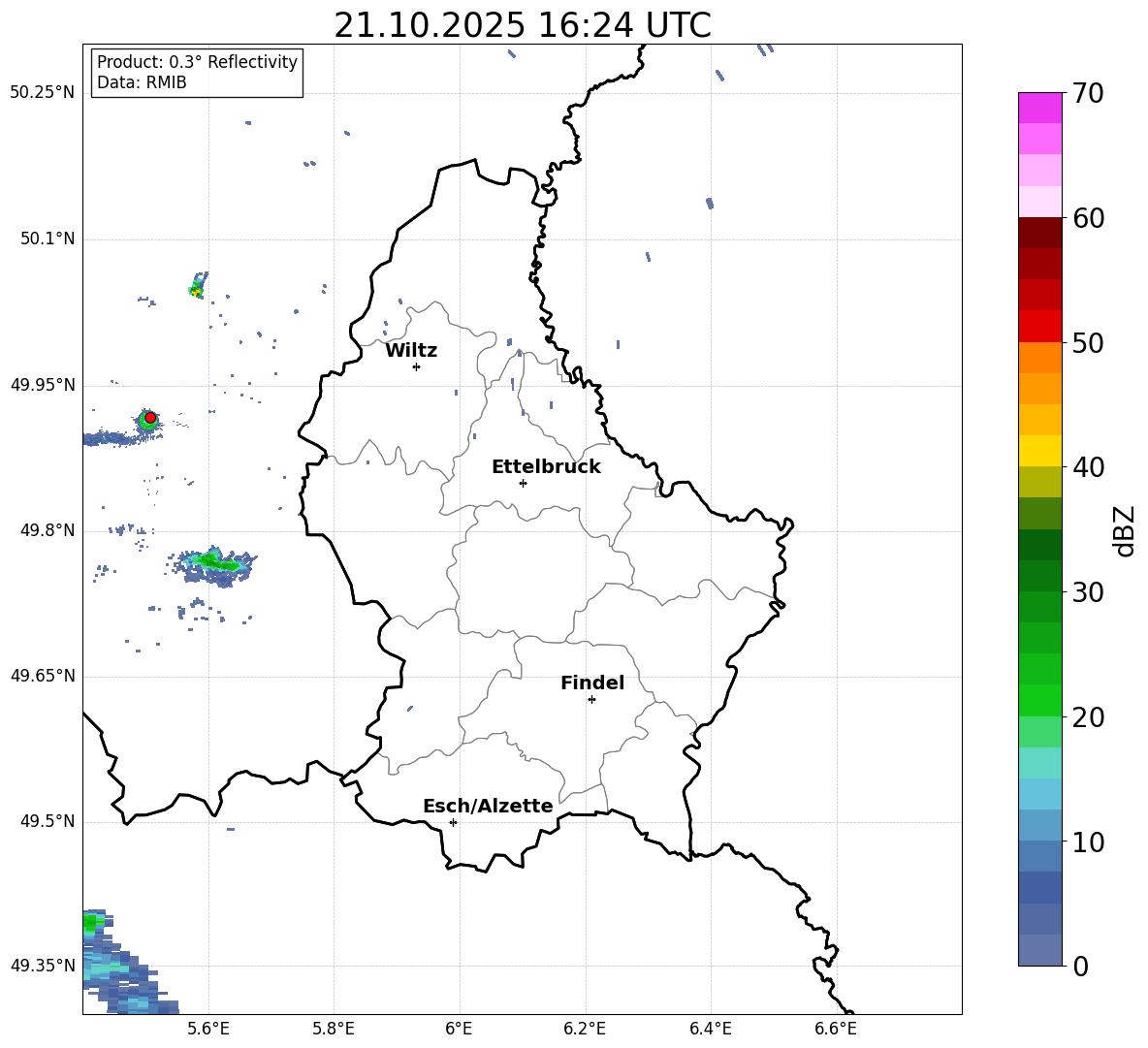
Task: Click the Esch/Alzette city label
Action: click(x=488, y=806)
